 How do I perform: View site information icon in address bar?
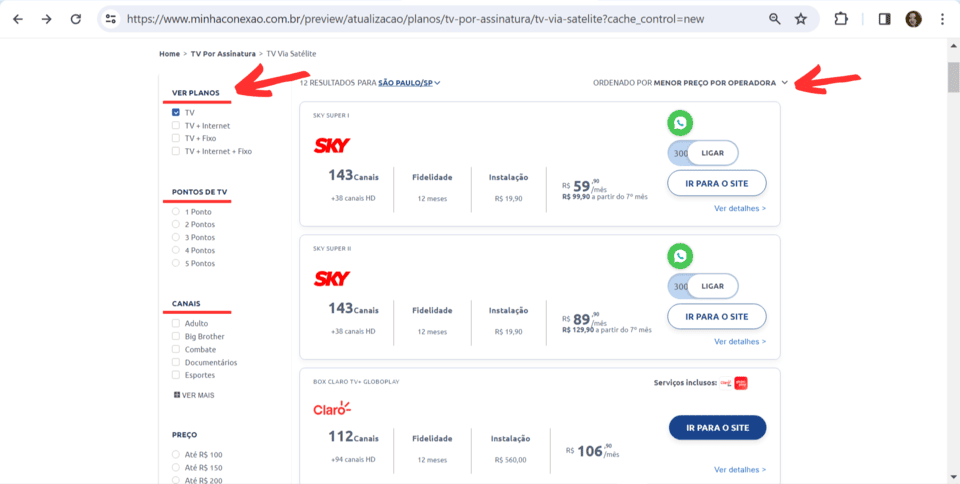pos(111,19)
